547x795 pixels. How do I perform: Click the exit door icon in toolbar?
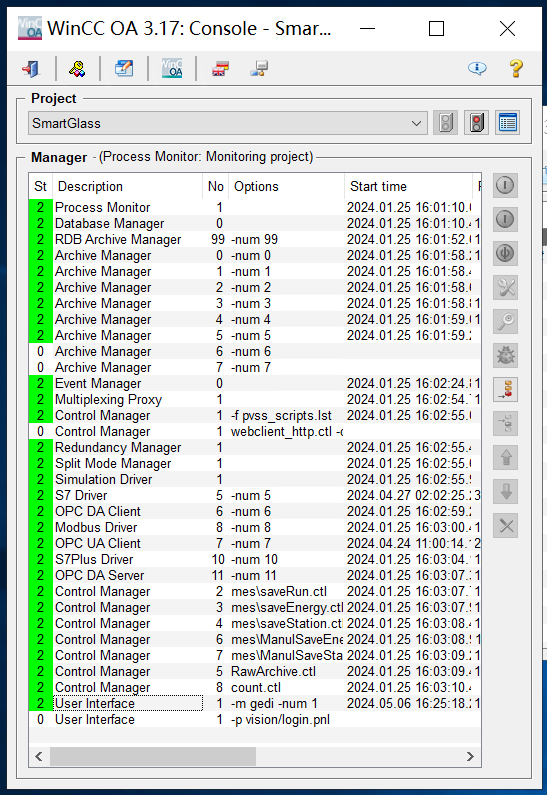(x=31, y=68)
